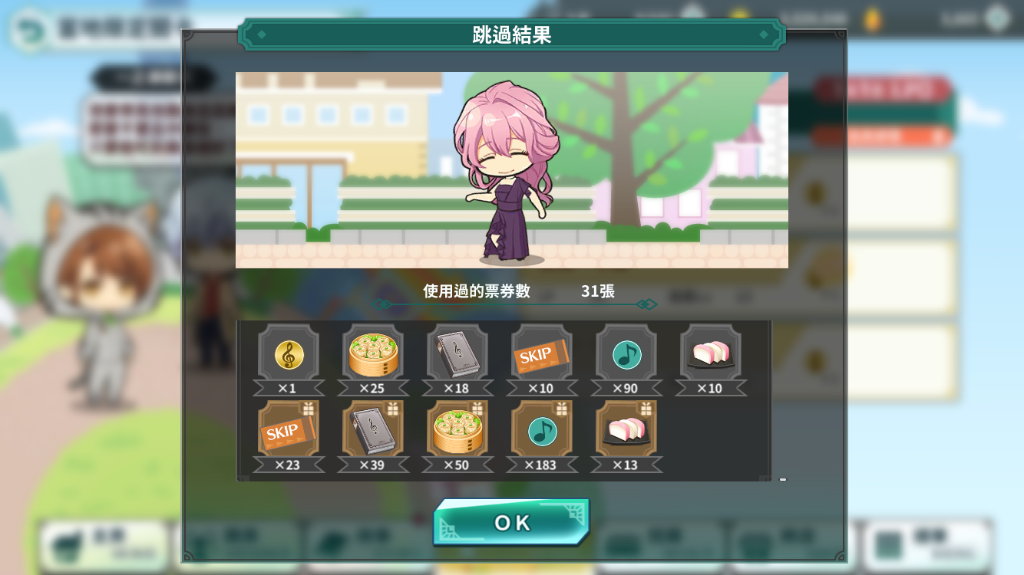Select the bonus SKIP ticket x23
This screenshot has width=1024, height=575.
pos(288,436)
